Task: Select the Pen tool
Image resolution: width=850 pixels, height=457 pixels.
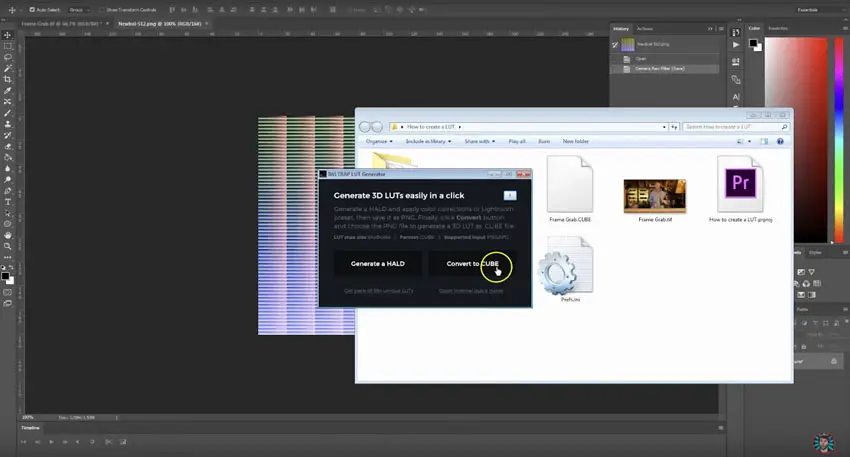Action: tap(8, 191)
